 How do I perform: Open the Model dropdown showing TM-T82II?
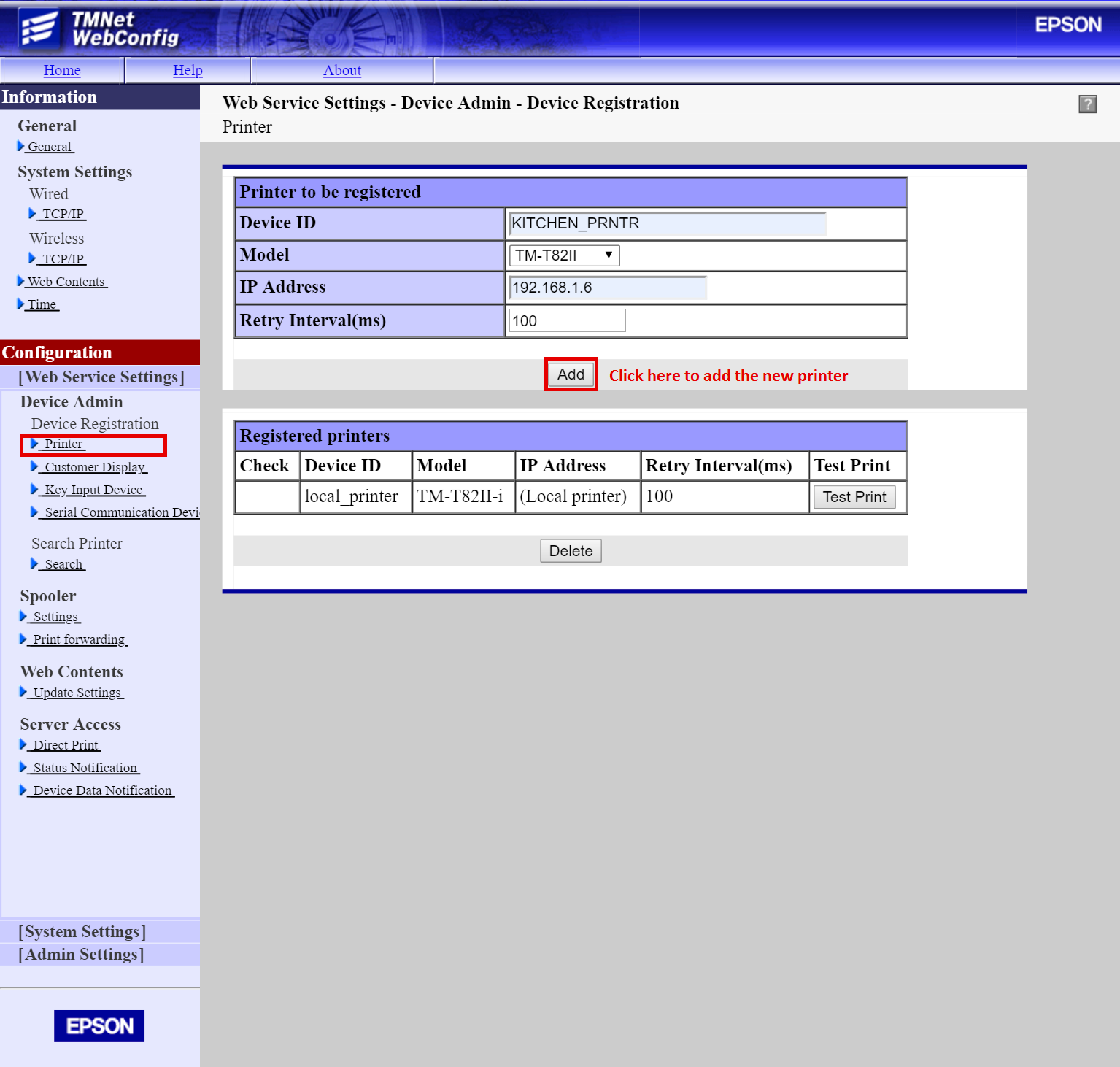click(564, 255)
